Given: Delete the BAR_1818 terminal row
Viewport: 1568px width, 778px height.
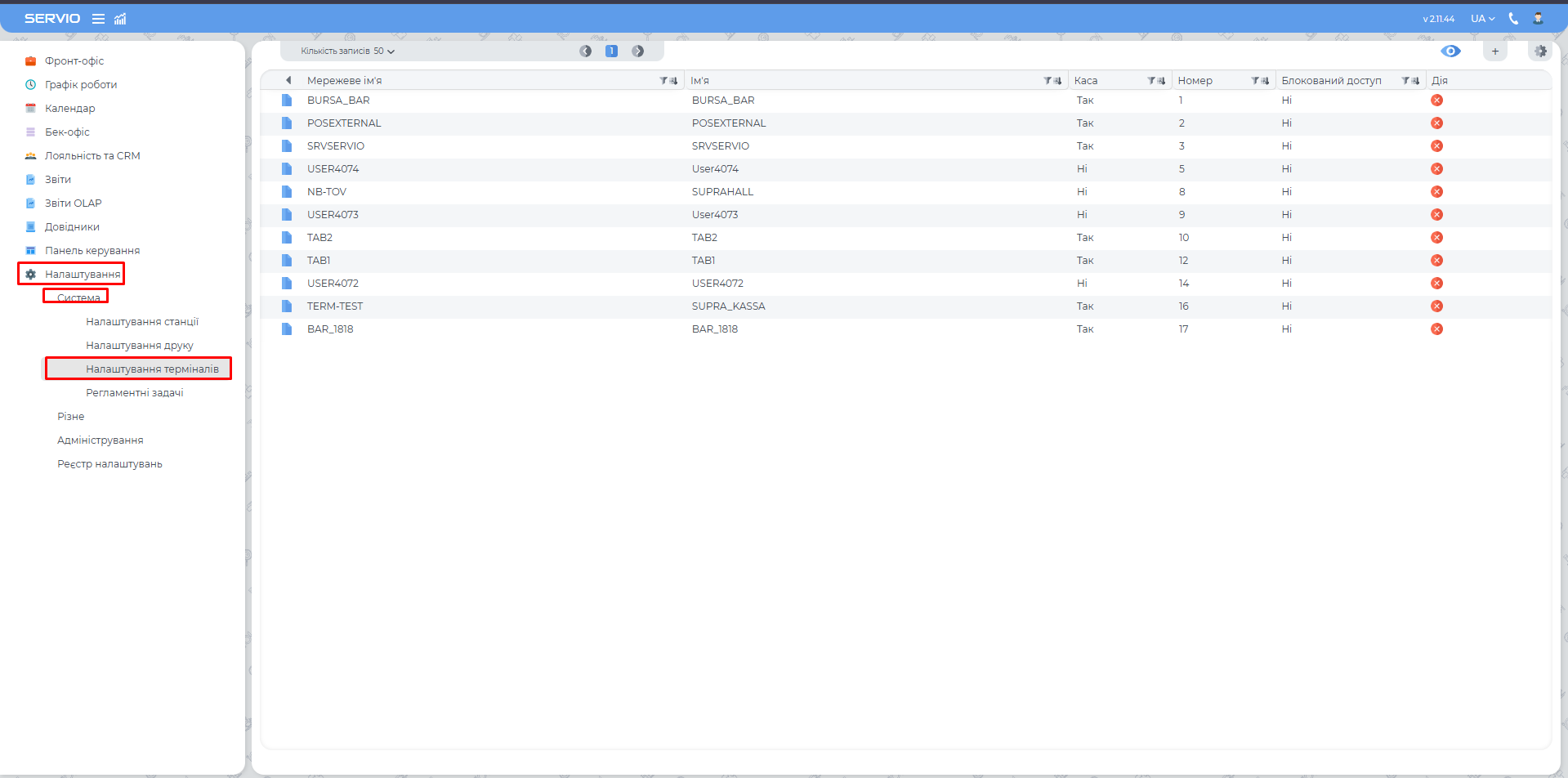Looking at the screenshot, I should pyautogui.click(x=1436, y=329).
